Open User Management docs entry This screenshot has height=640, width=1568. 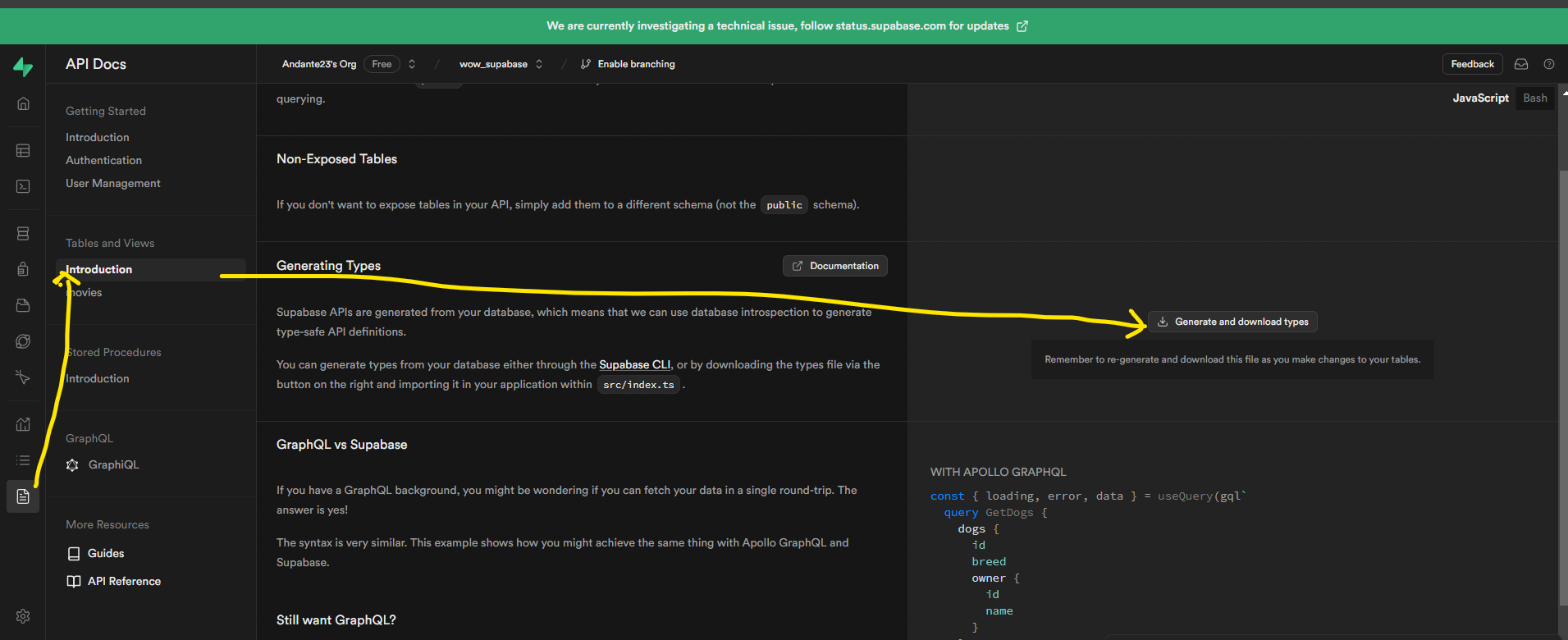pos(113,183)
